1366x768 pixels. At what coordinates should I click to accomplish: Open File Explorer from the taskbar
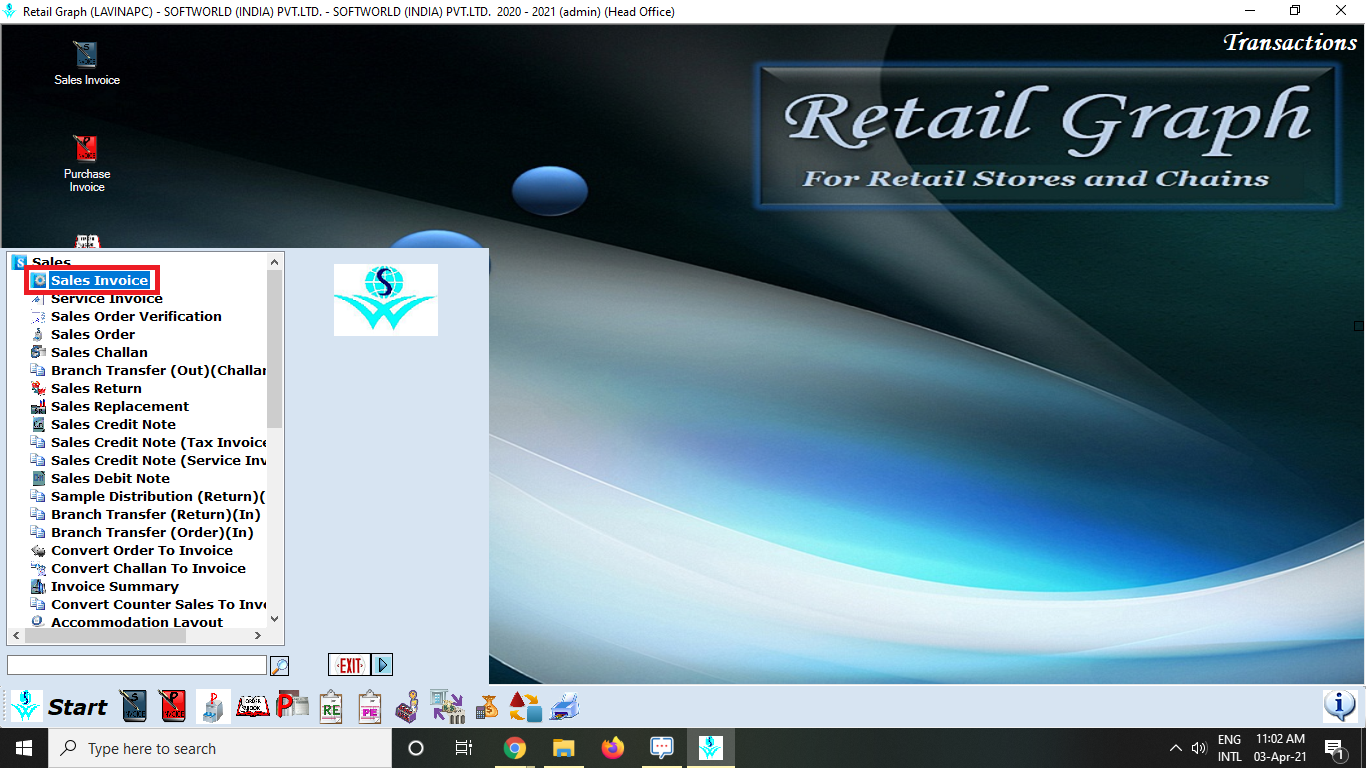coord(564,748)
